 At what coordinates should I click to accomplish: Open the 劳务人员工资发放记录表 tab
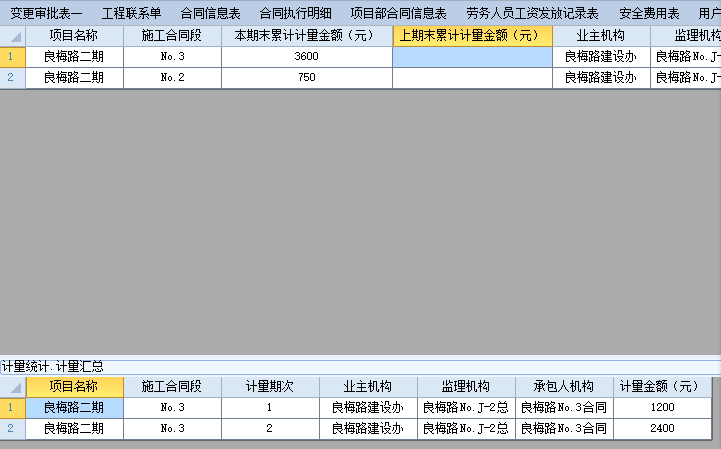532,13
